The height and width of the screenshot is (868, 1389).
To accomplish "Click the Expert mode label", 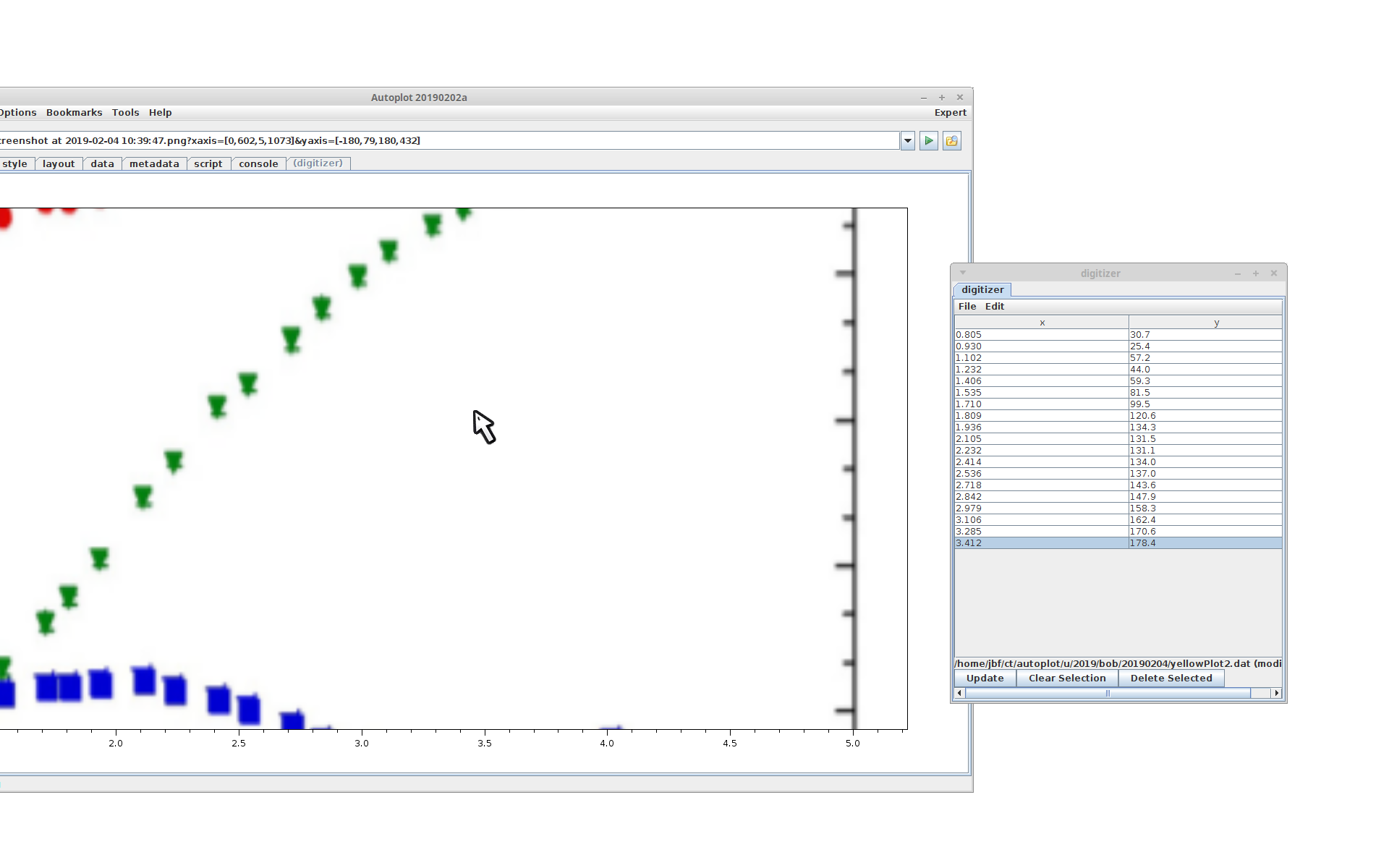I will 950,113.
